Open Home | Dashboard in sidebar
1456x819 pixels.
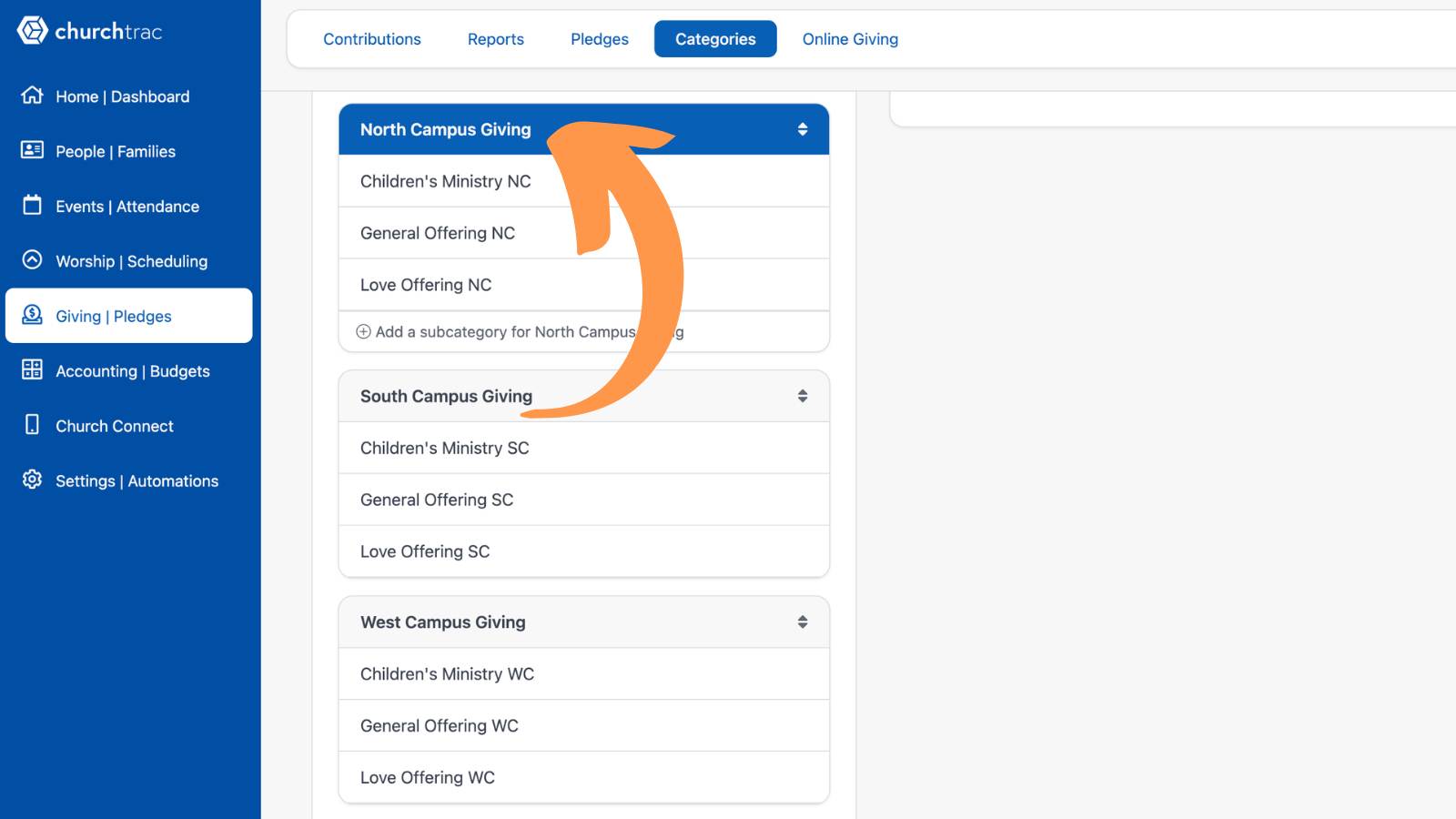[x=129, y=96]
